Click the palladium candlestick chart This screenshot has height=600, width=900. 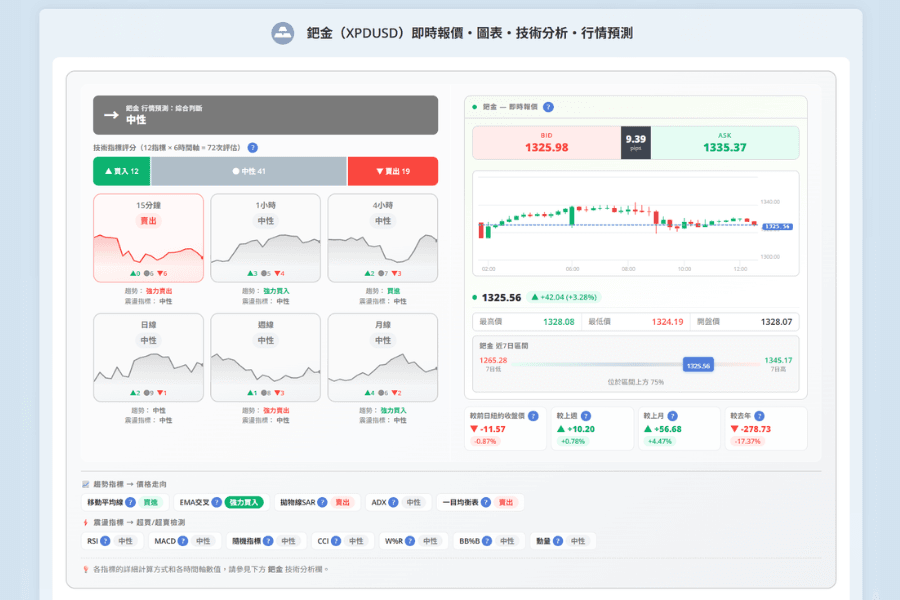(636, 223)
